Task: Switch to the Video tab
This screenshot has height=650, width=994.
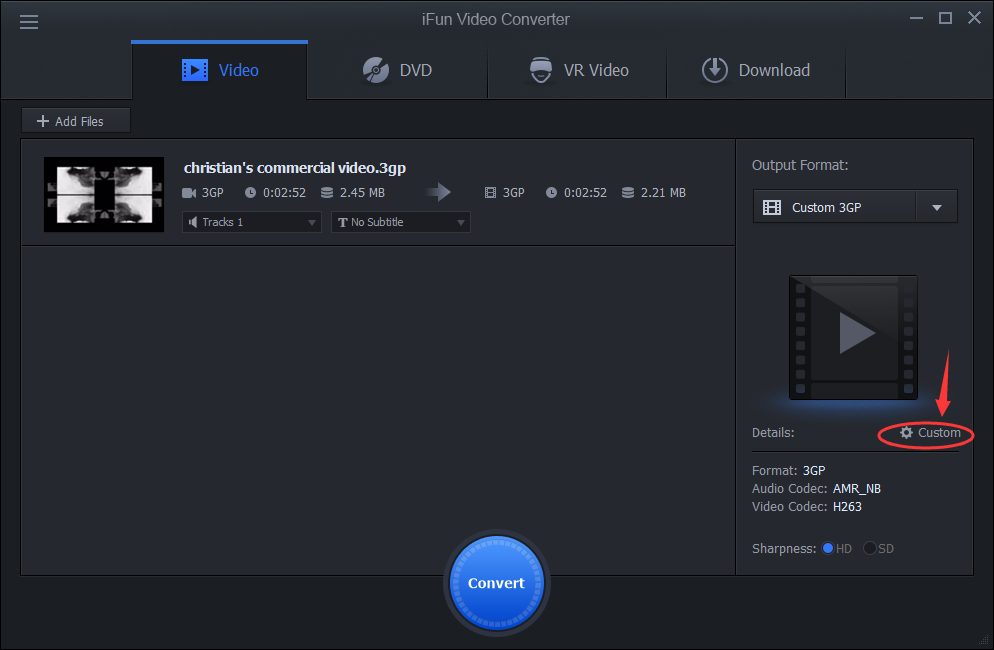Action: pos(219,70)
